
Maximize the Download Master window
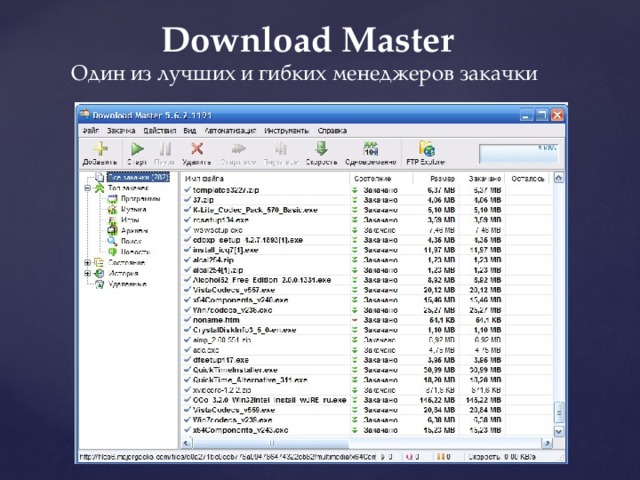pos(542,116)
